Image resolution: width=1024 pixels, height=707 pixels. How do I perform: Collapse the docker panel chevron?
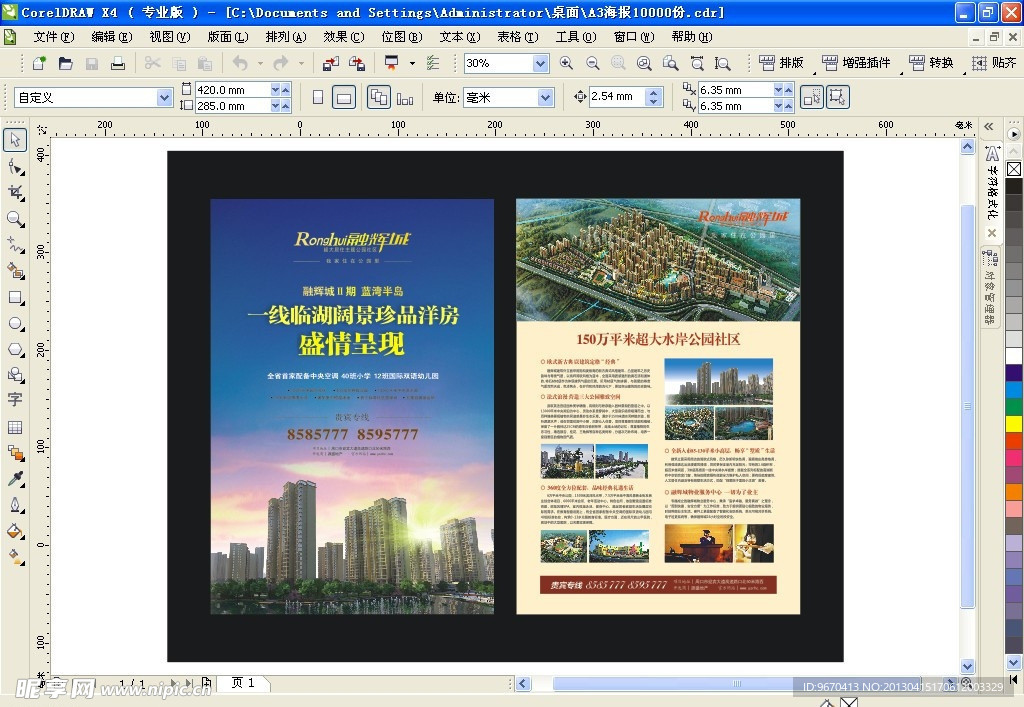tap(989, 127)
